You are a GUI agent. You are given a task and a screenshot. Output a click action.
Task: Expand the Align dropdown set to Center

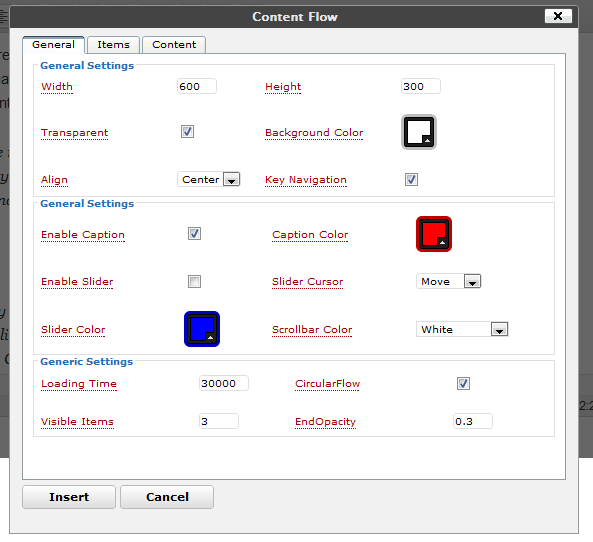point(209,179)
